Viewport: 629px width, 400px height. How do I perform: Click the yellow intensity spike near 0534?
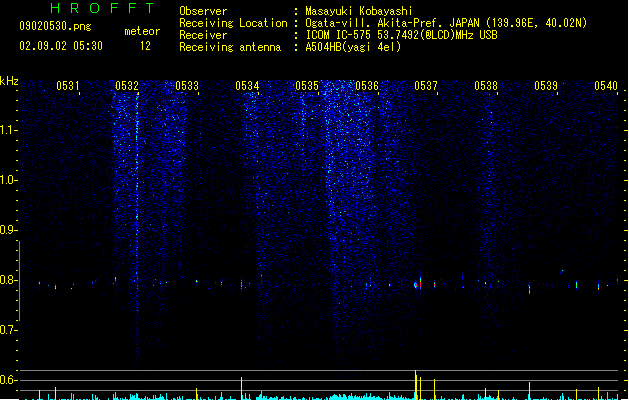coord(241,388)
